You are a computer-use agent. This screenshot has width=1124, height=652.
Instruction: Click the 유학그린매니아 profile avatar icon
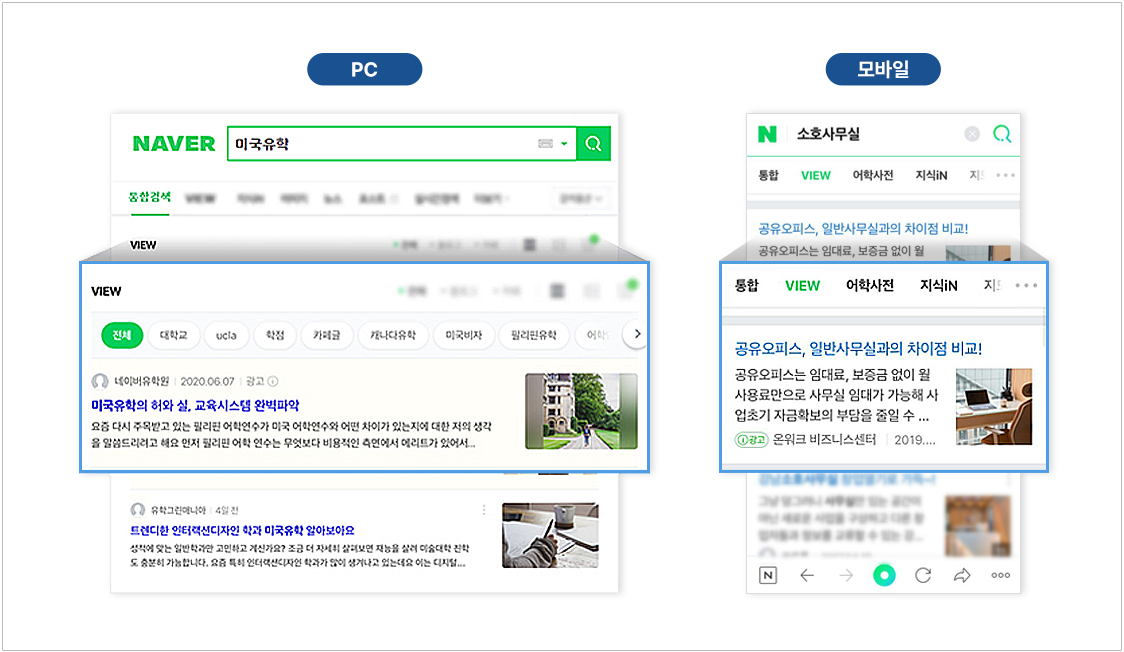point(138,510)
